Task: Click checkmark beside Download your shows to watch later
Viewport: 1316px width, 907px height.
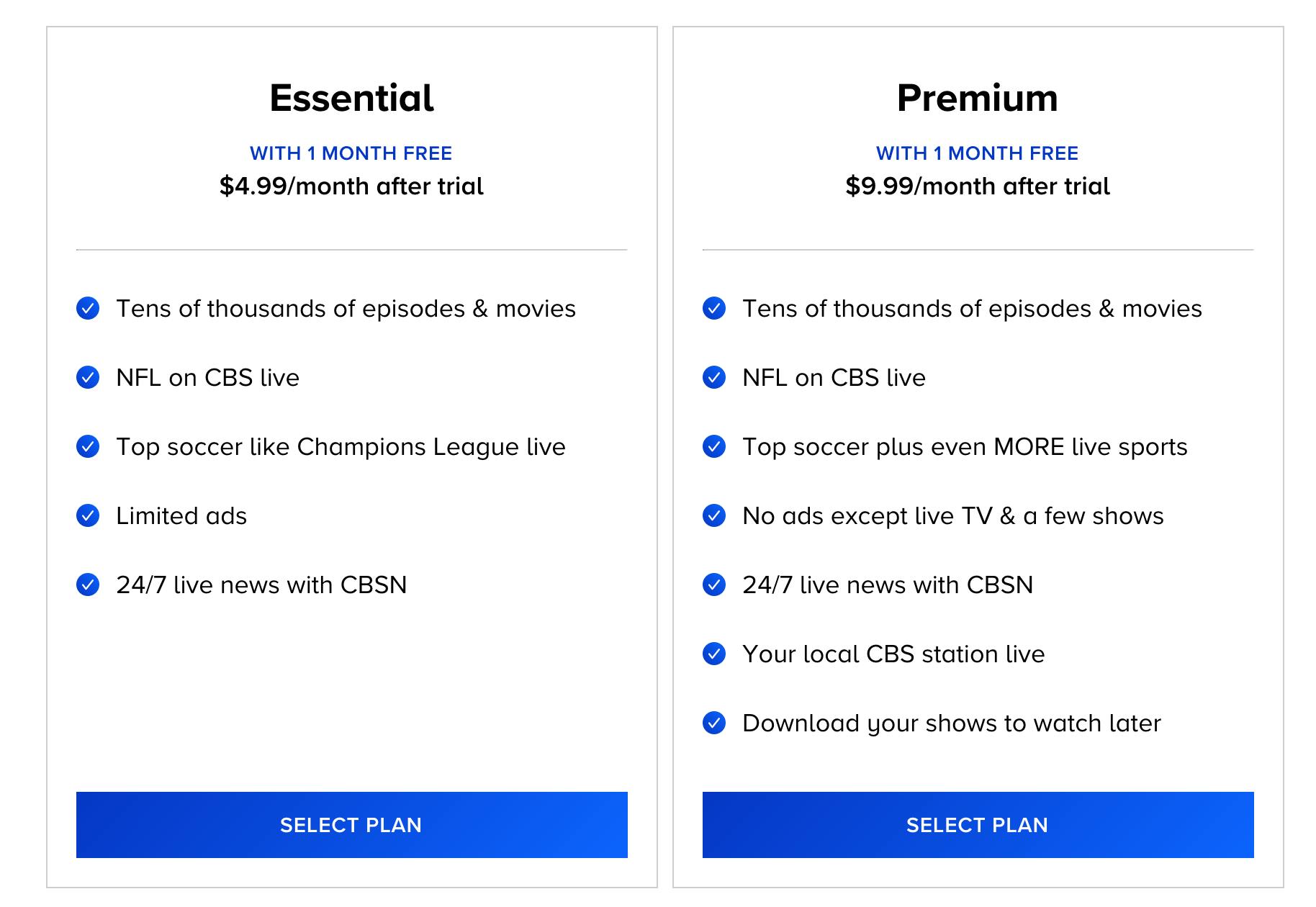Action: (x=714, y=723)
